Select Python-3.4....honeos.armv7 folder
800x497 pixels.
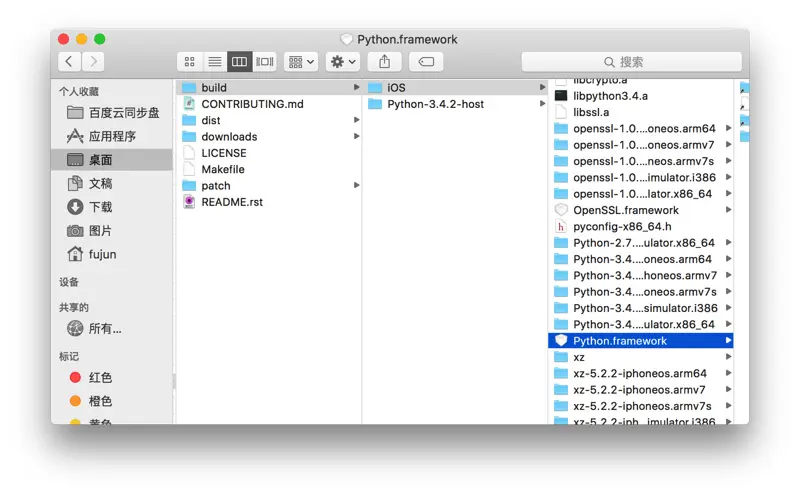[641, 276]
